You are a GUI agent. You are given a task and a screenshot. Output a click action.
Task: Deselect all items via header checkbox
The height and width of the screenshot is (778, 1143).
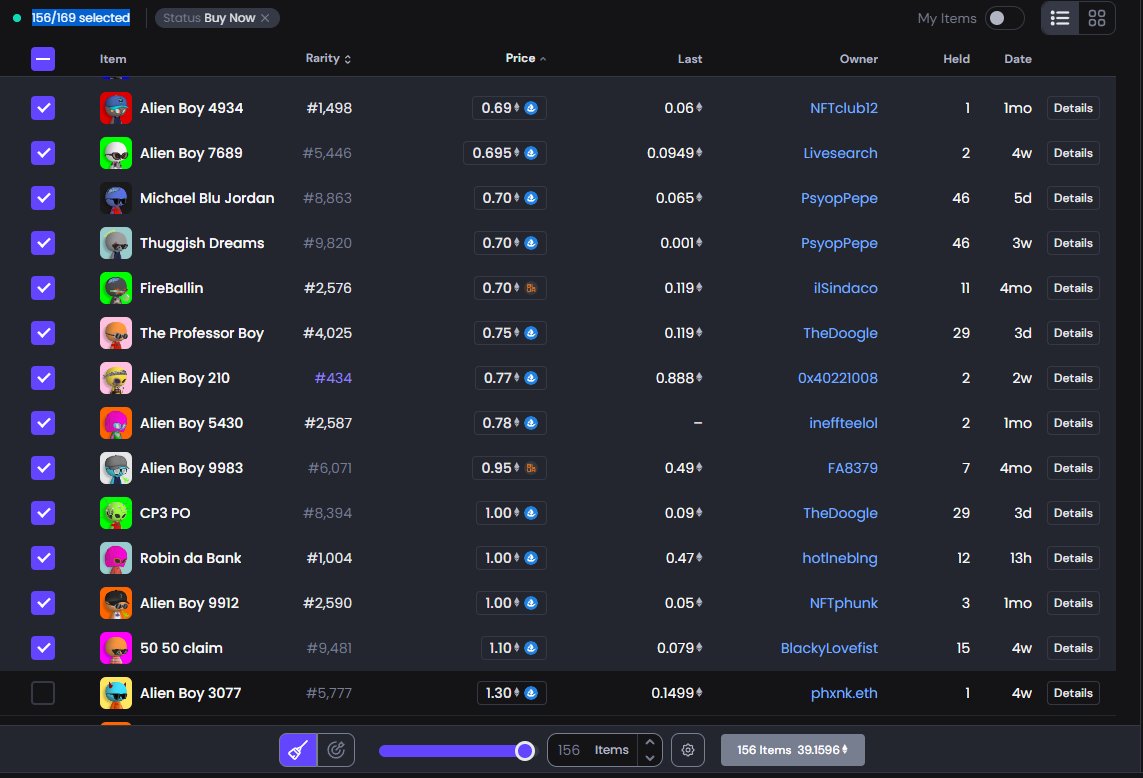pyautogui.click(x=43, y=58)
